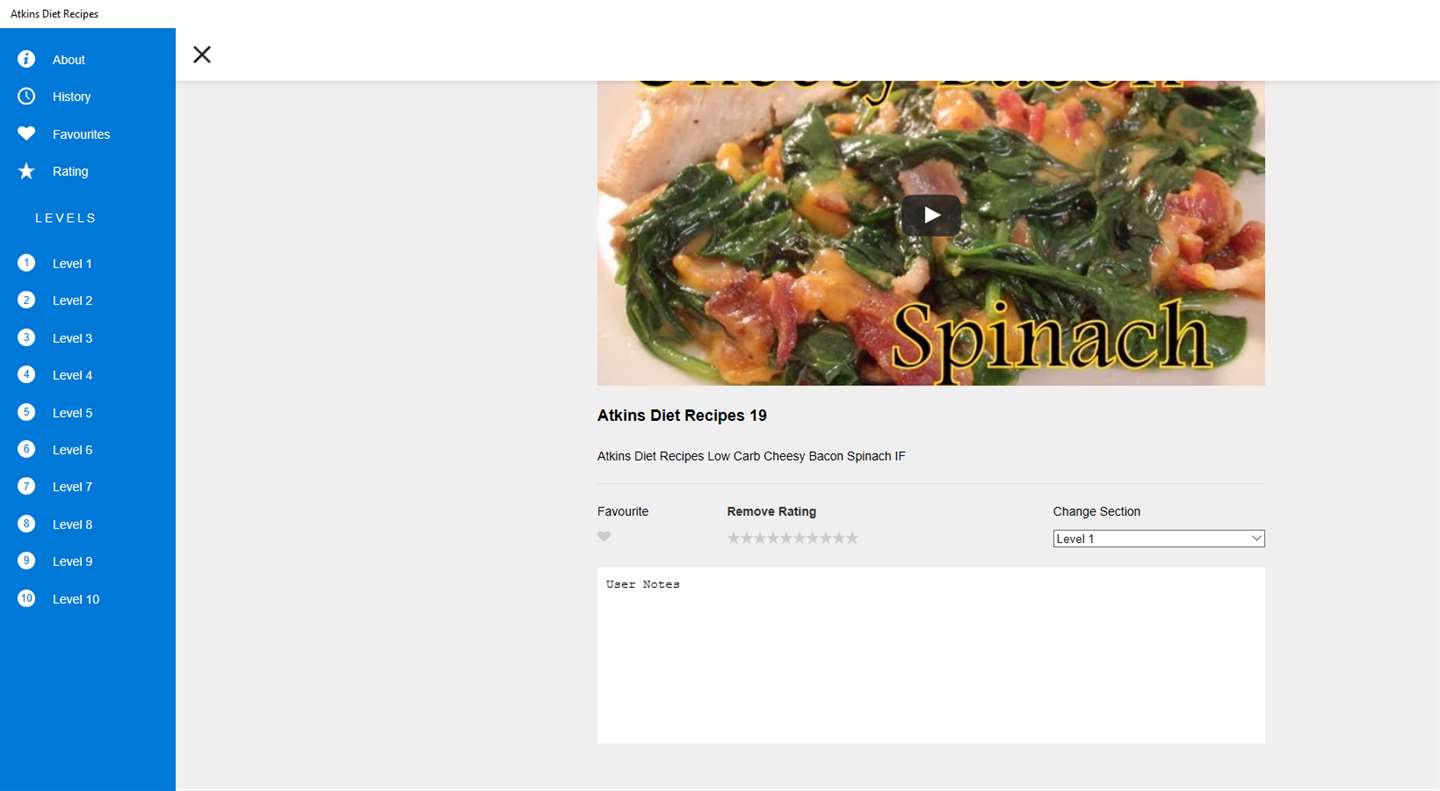This screenshot has height=791, width=1440.
Task: Go to Level 3 in sidebar
Action: click(72, 338)
